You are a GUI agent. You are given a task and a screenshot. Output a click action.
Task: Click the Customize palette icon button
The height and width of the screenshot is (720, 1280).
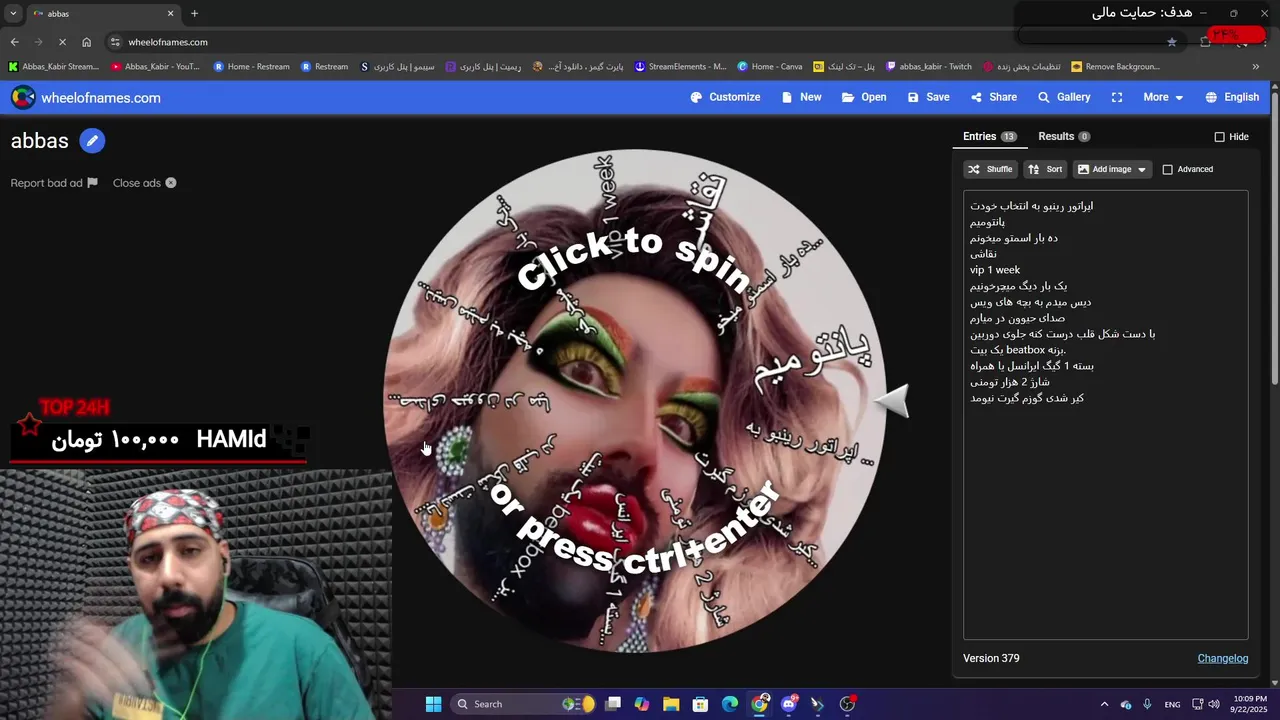tap(725, 97)
